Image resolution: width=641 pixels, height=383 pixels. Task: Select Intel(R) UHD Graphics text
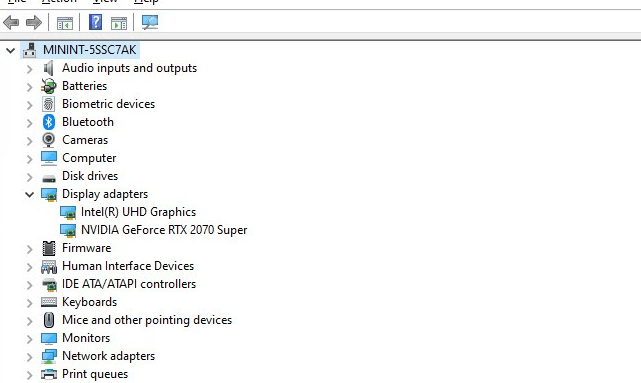[x=138, y=212]
